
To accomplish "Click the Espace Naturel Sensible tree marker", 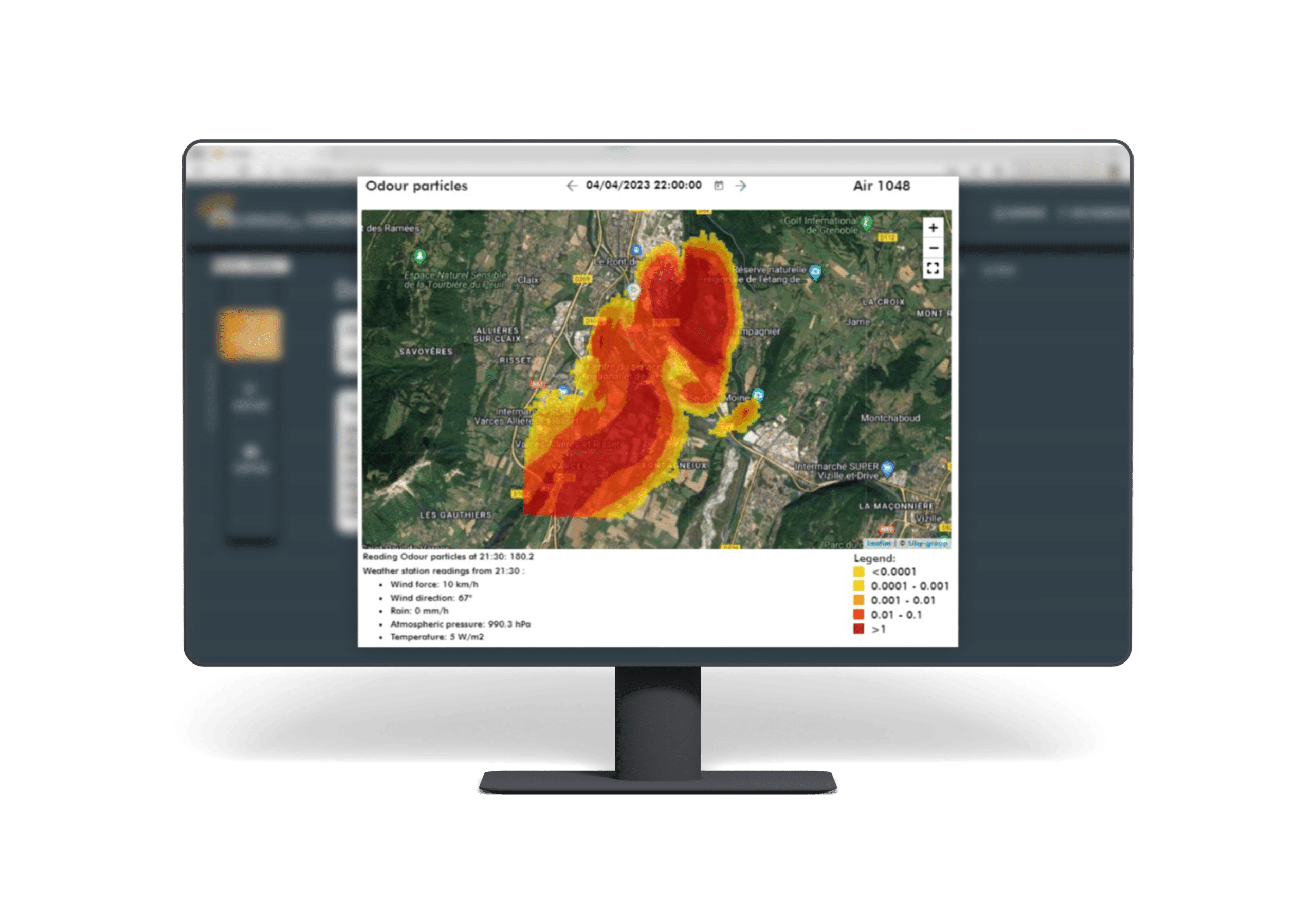I will pyautogui.click(x=419, y=255).
